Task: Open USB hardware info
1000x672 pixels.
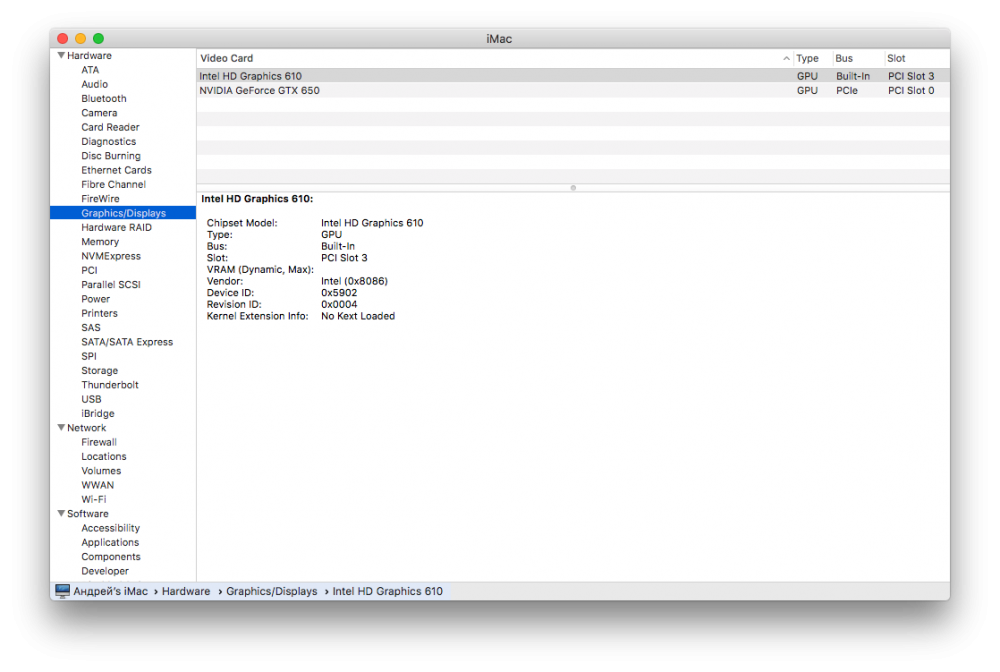Action: pos(91,399)
